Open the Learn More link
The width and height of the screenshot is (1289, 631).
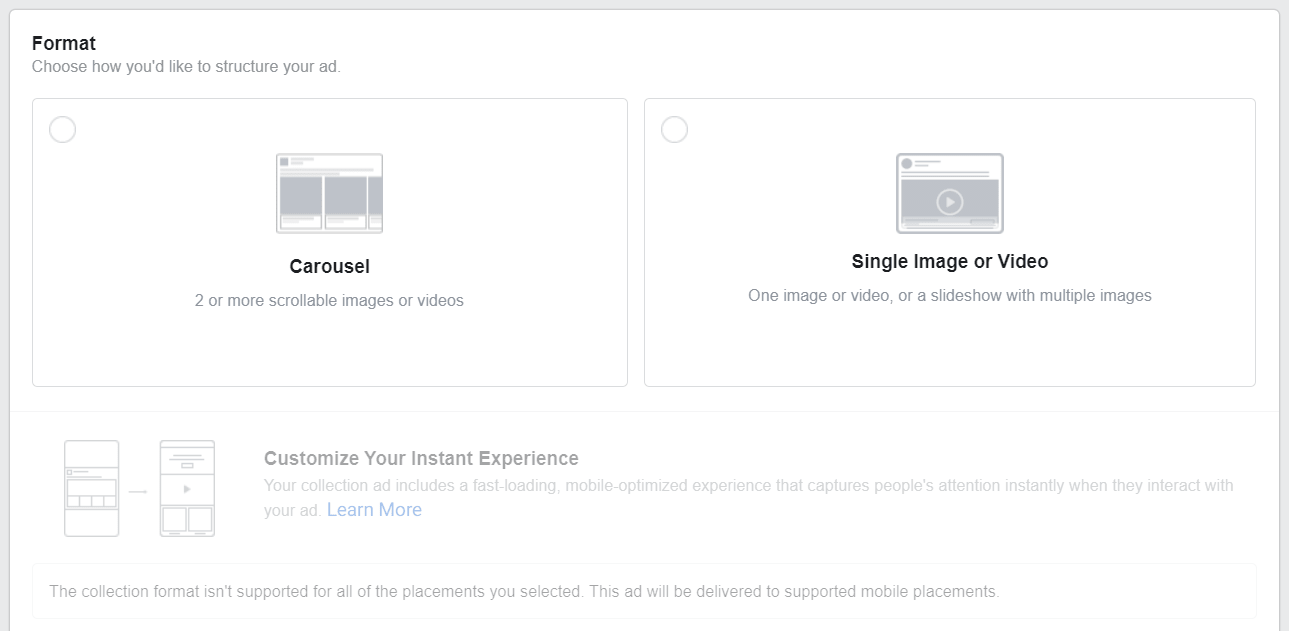[374, 510]
